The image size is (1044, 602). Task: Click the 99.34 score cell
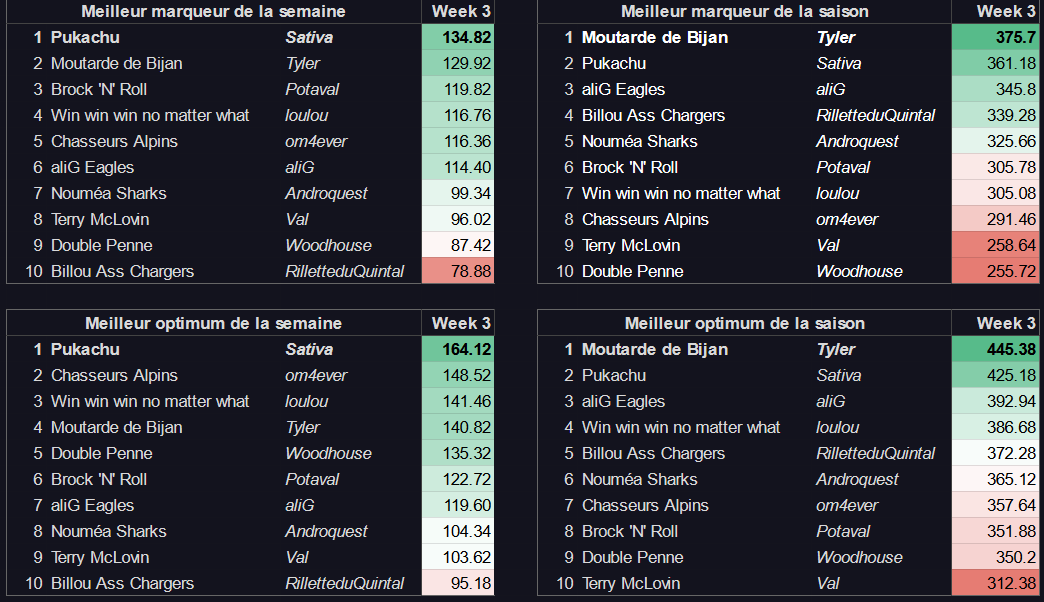(x=460, y=193)
